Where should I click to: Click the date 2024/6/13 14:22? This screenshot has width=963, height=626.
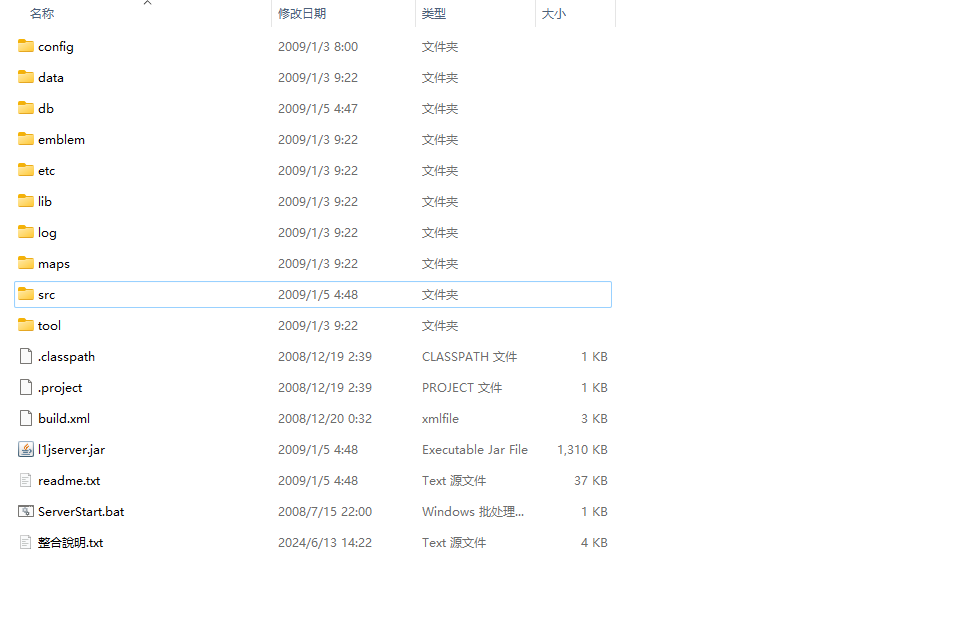[325, 542]
